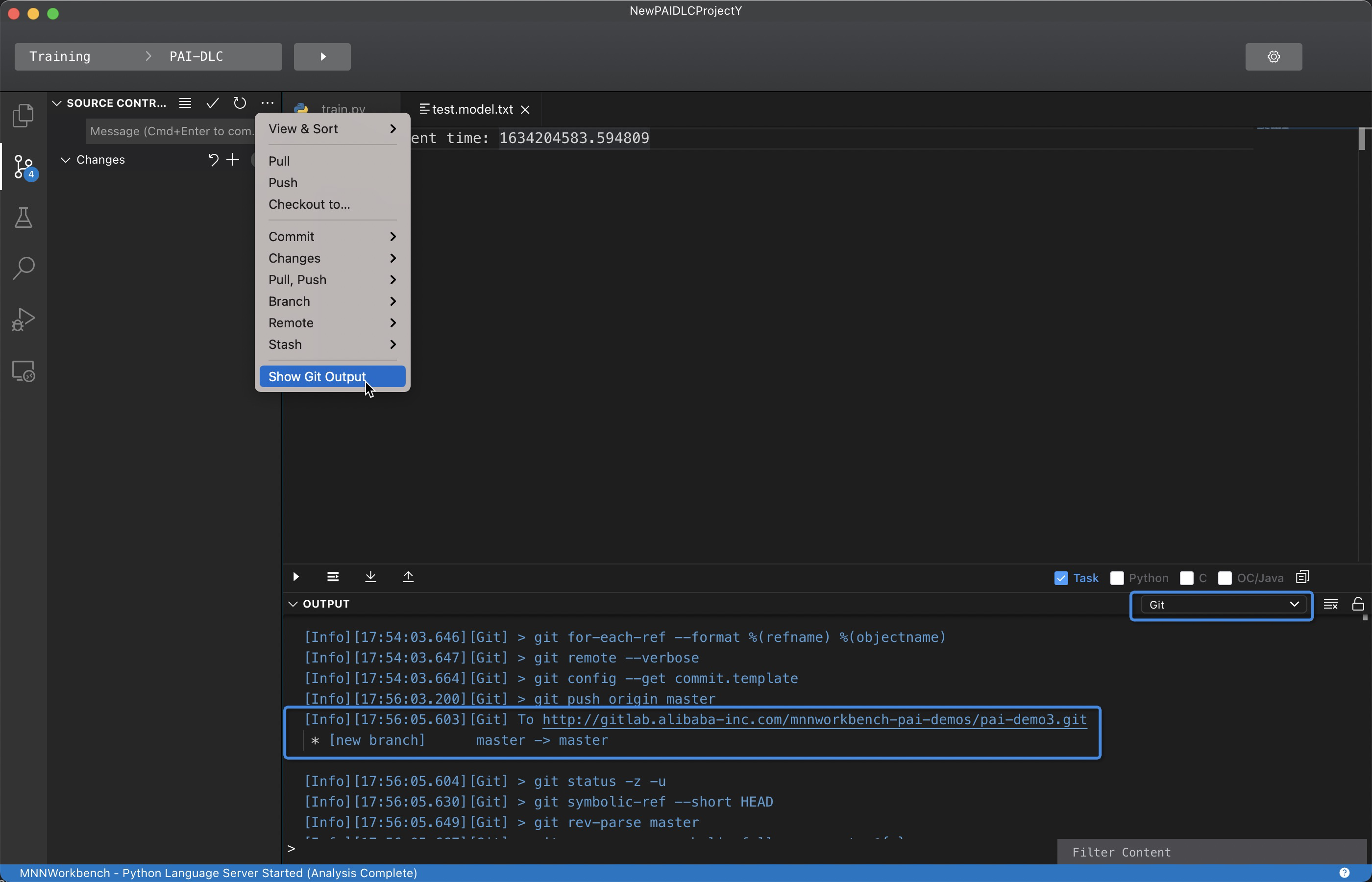Image resolution: width=1372 pixels, height=882 pixels.
Task: Click the 'git push origin master' log line
Action: click(510, 699)
